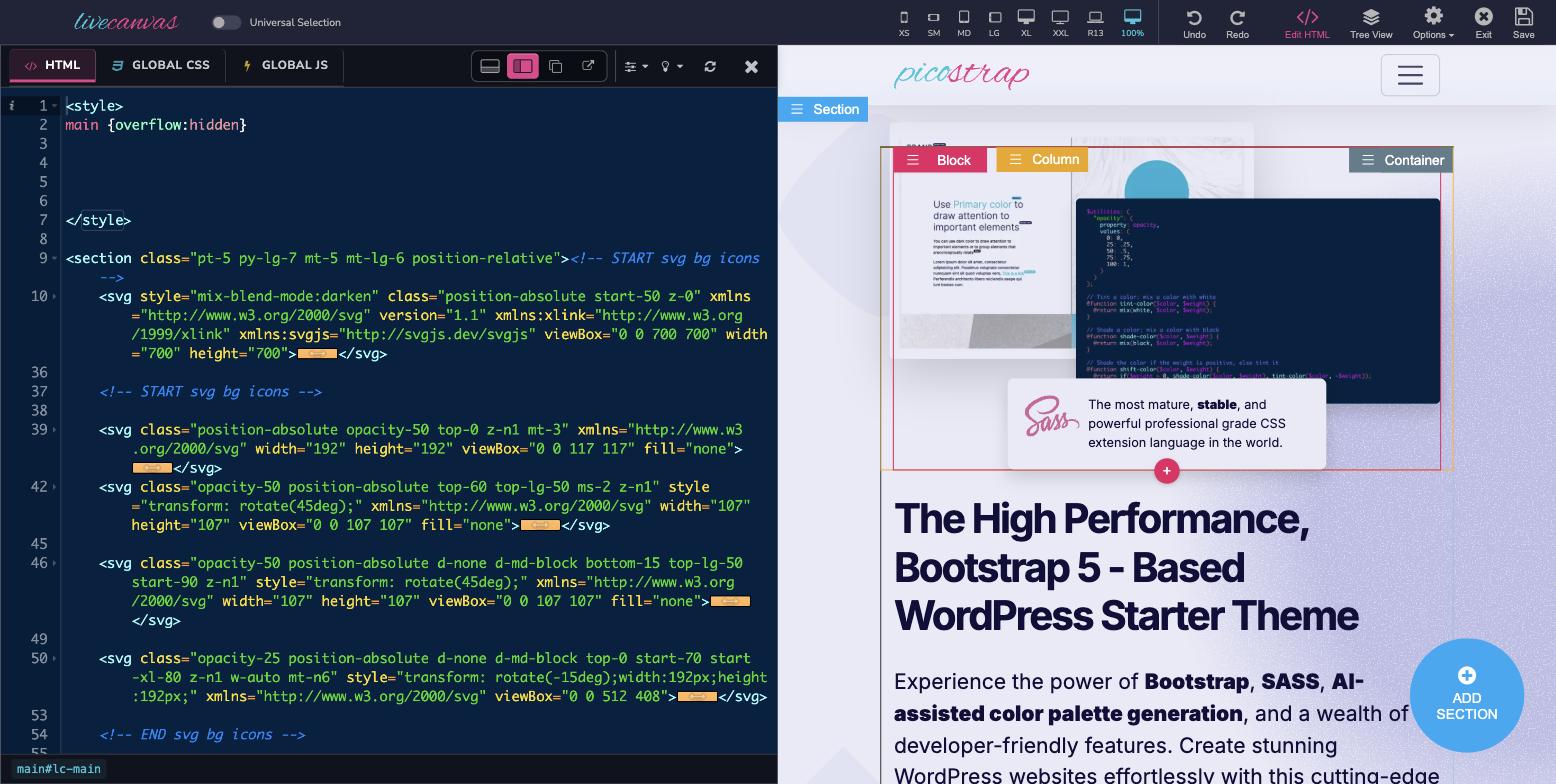Click the livecanvas logo

[x=126, y=21]
